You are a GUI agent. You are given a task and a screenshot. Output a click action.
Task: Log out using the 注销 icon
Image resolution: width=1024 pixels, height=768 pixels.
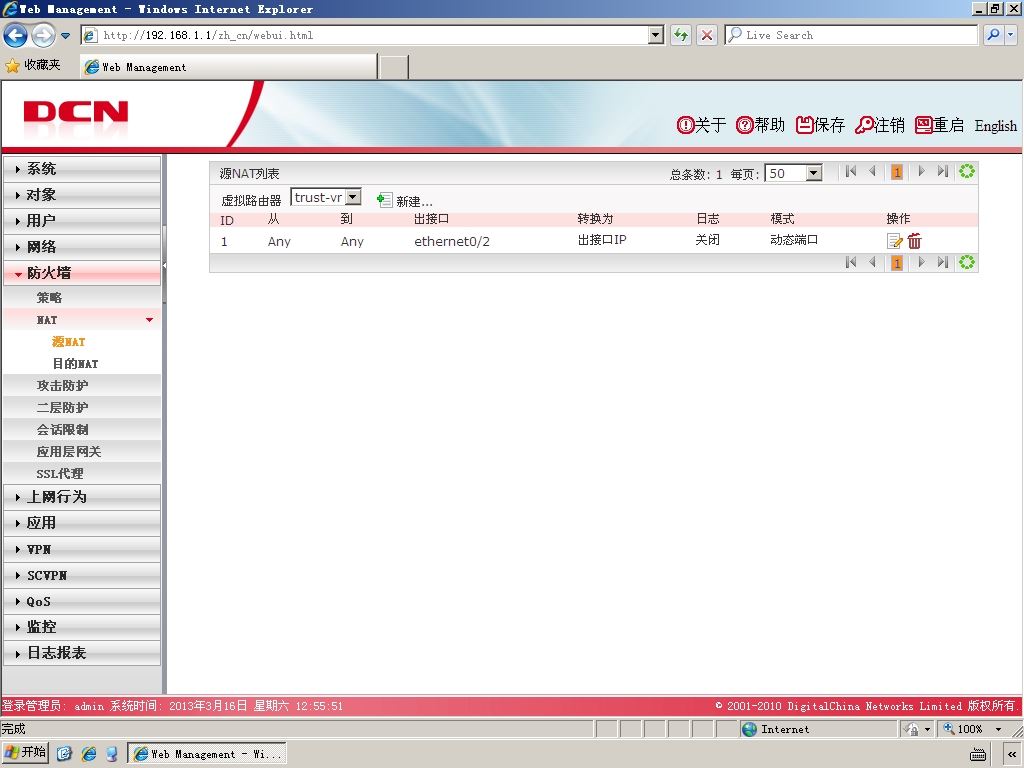point(863,125)
